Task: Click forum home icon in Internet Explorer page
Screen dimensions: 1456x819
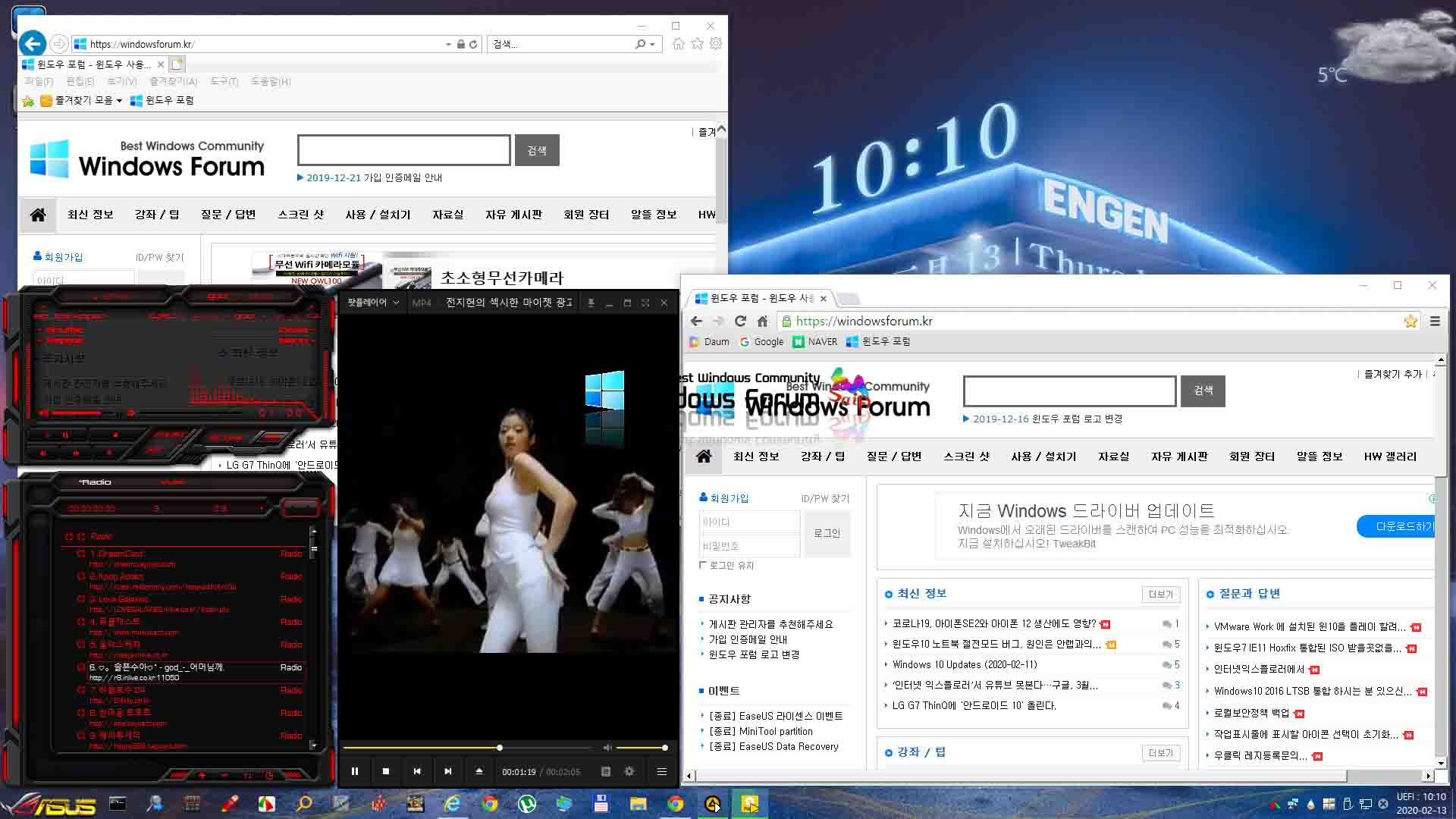Action: coord(38,215)
